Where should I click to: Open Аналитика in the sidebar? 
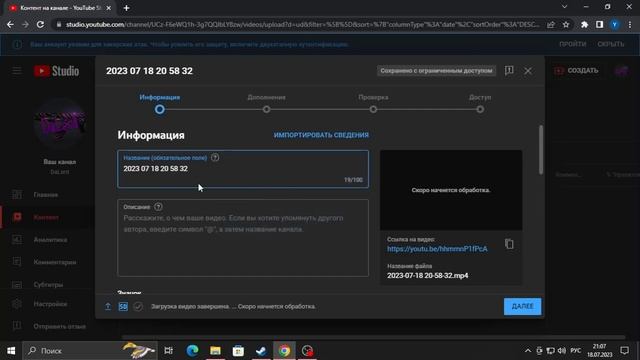[46, 240]
